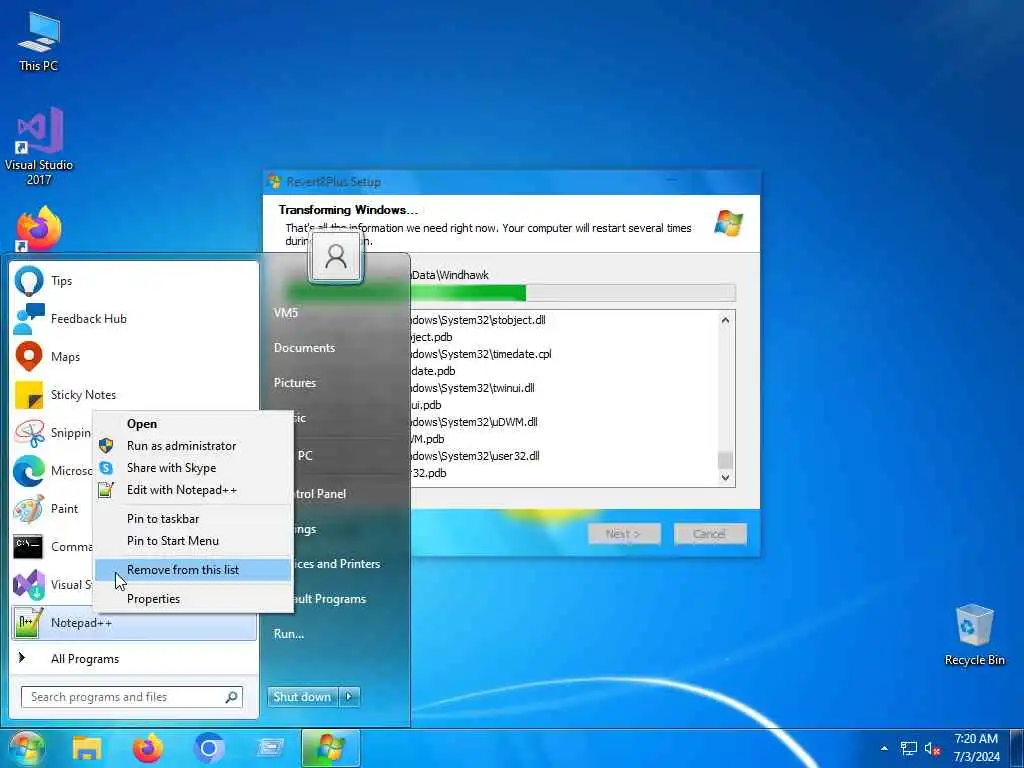Click the magnifier icon in Start search box
Viewport: 1024px width, 768px height.
point(231,697)
